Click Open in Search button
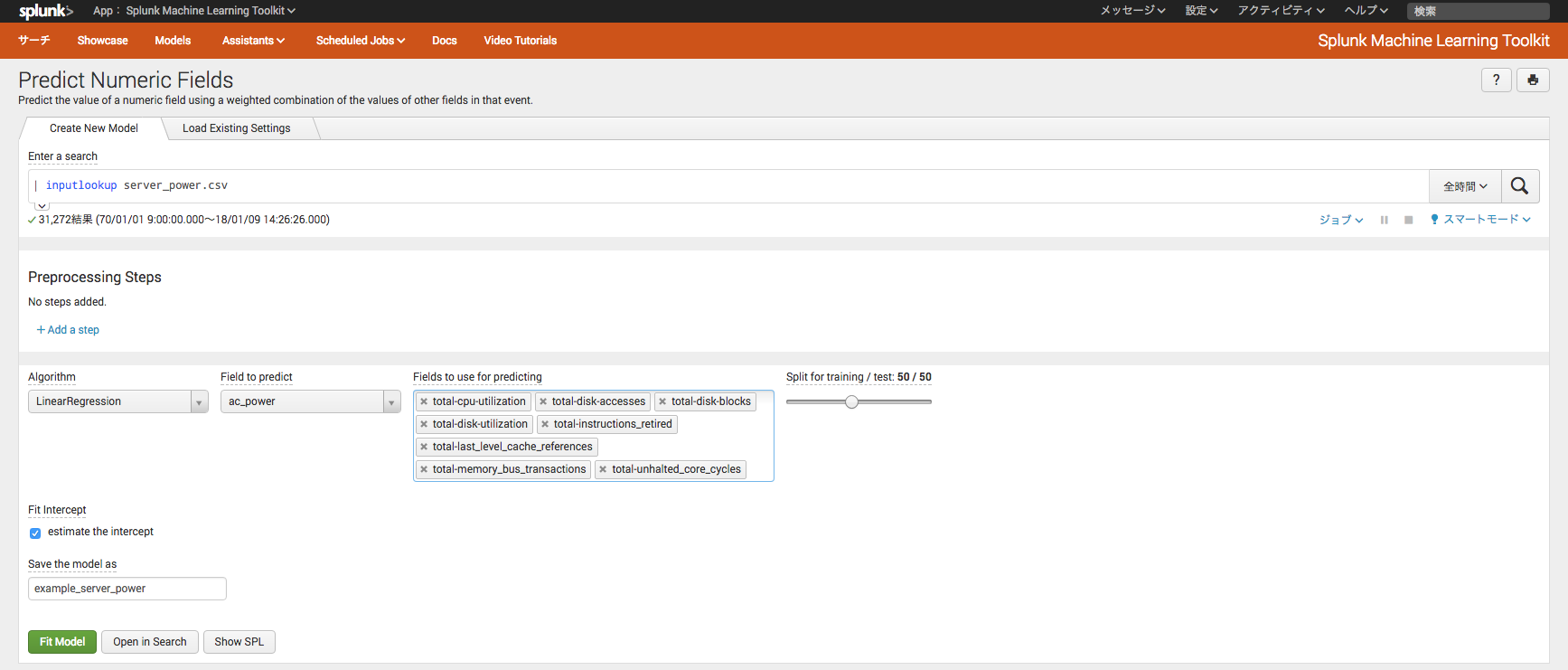 click(150, 642)
